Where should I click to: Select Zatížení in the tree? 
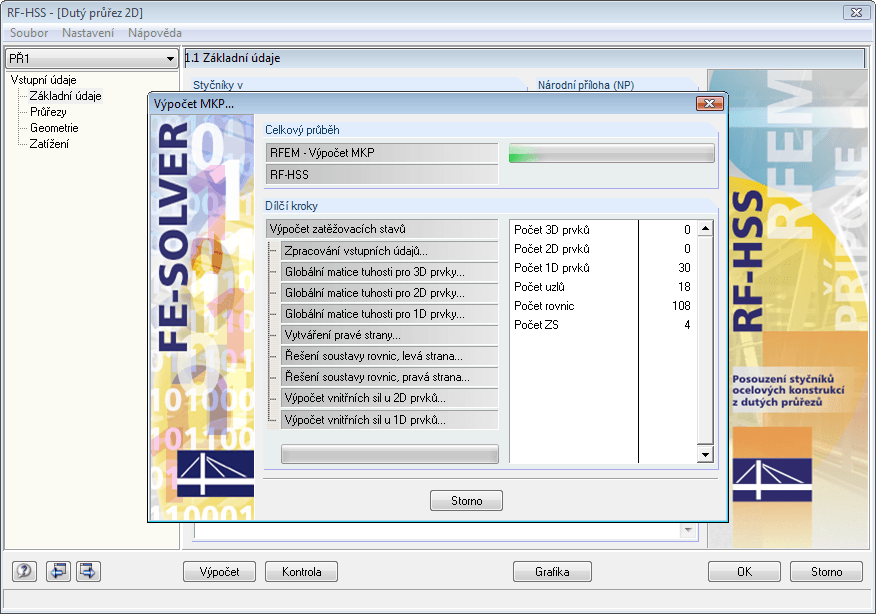49,144
